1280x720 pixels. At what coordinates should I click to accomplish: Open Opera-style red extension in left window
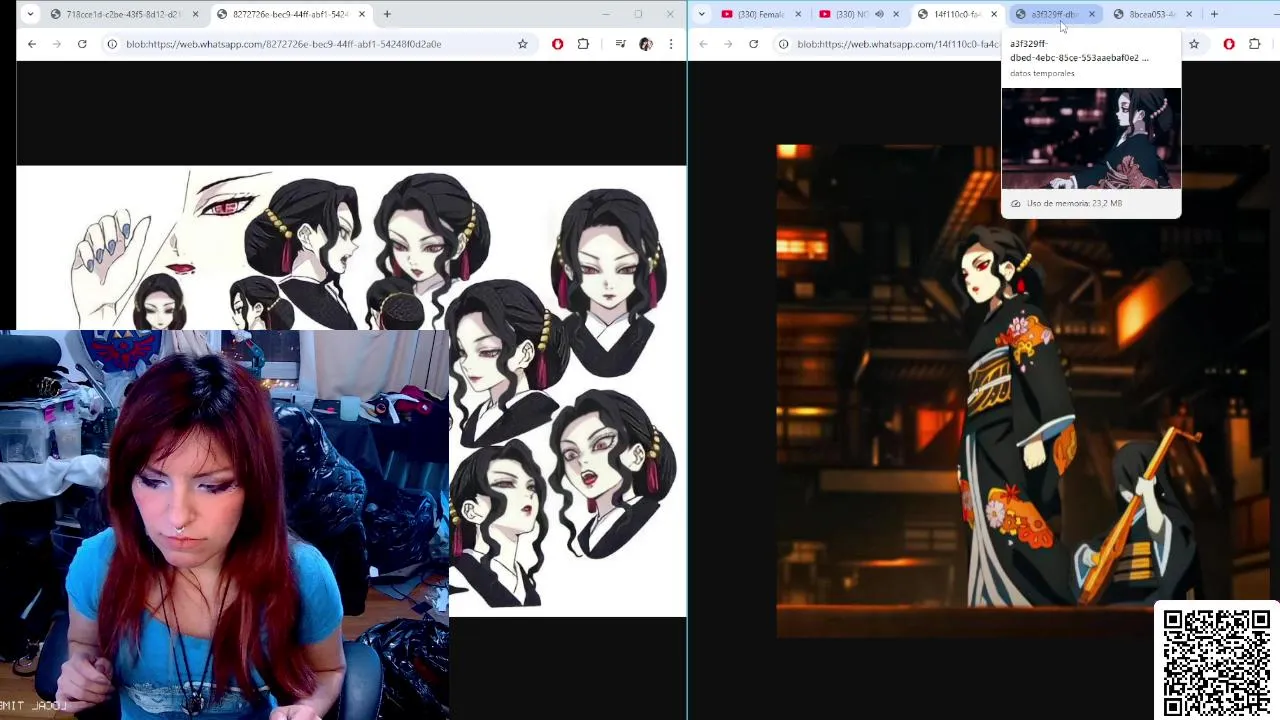tap(557, 44)
